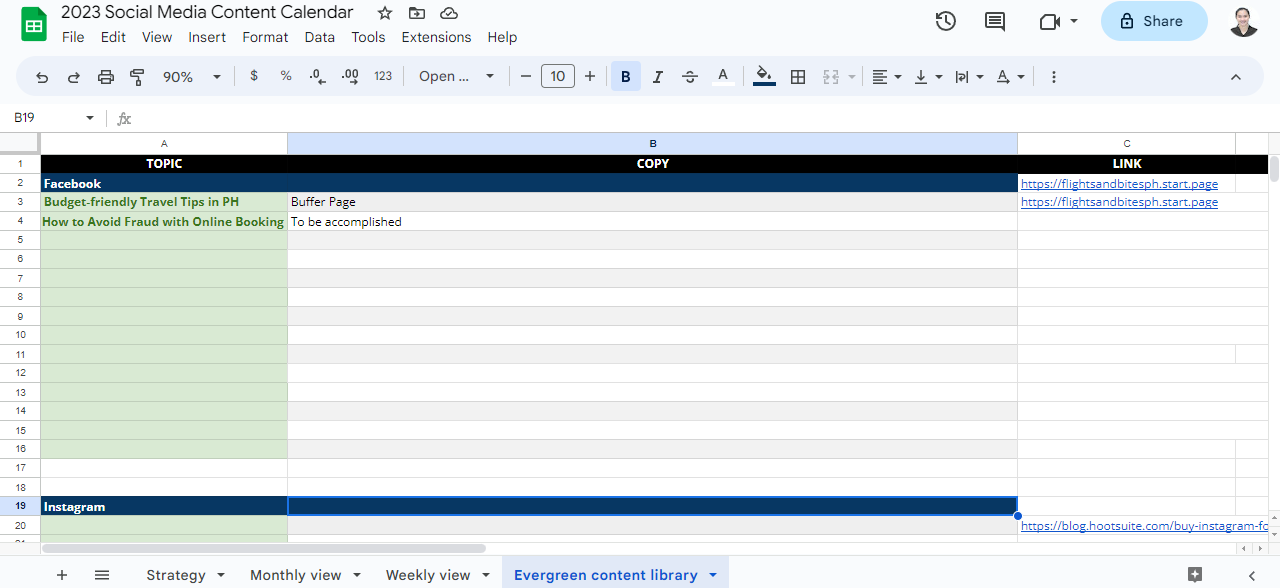Show the side panel chevron
The image size is (1280, 588).
1252,575
